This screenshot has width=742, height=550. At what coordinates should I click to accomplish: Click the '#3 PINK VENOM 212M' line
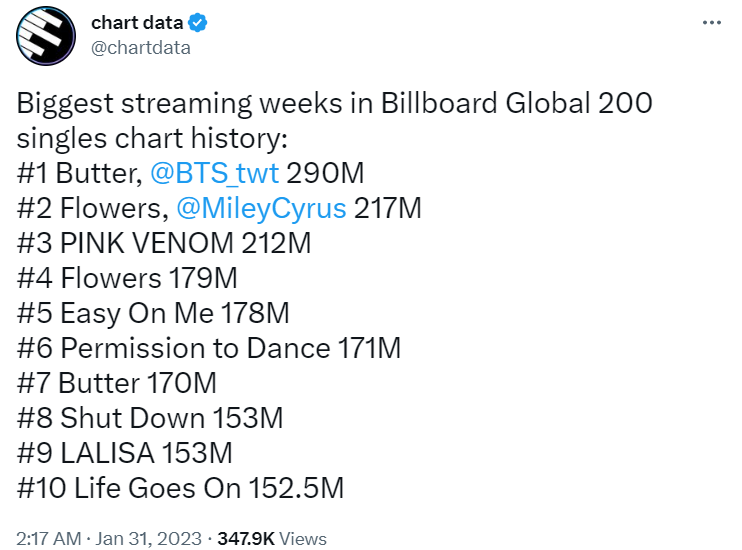[x=164, y=243]
